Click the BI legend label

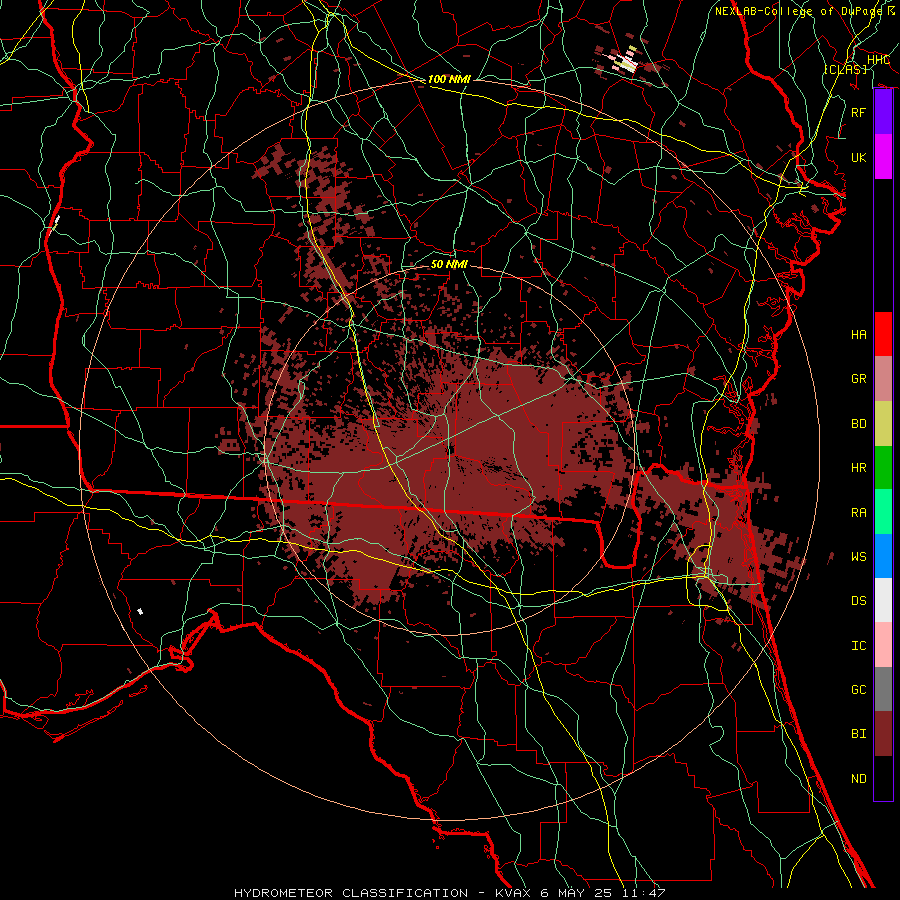tap(858, 734)
